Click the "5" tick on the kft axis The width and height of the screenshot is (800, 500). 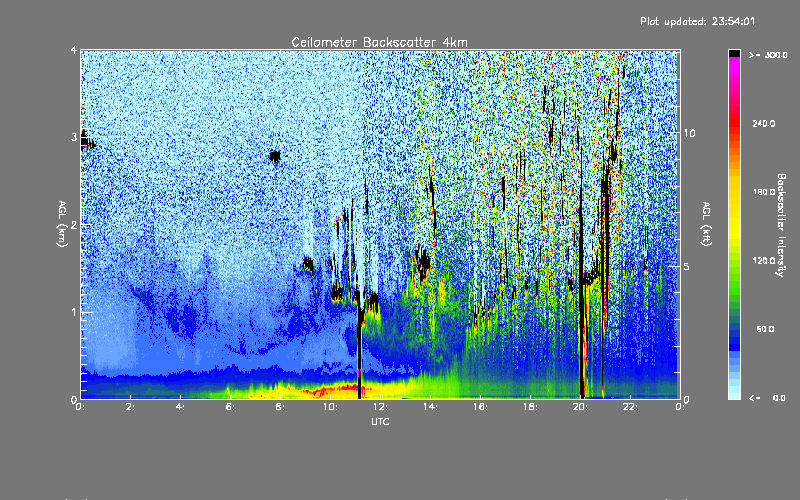687,266
